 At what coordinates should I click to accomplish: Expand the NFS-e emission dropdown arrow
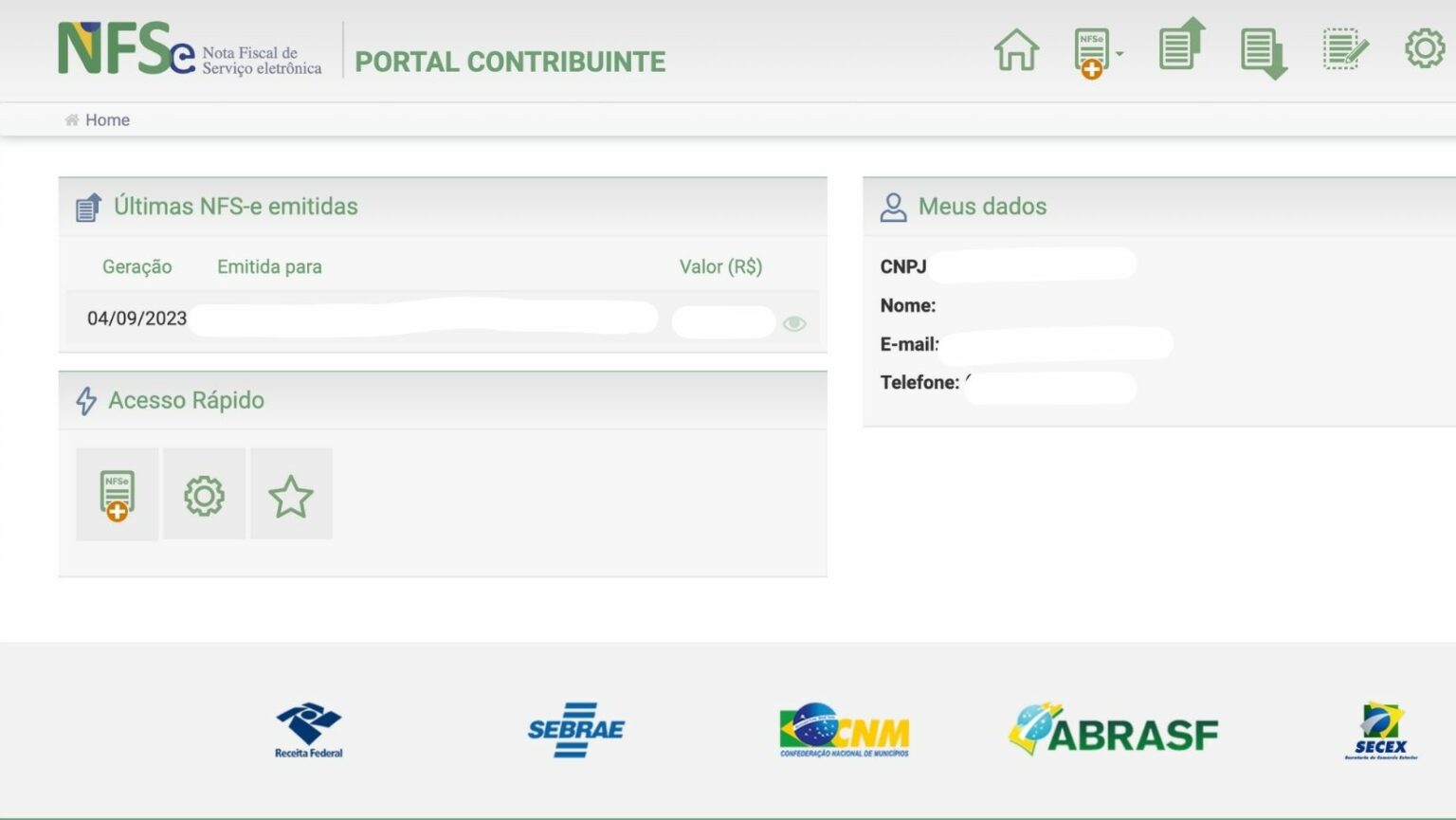(1119, 54)
